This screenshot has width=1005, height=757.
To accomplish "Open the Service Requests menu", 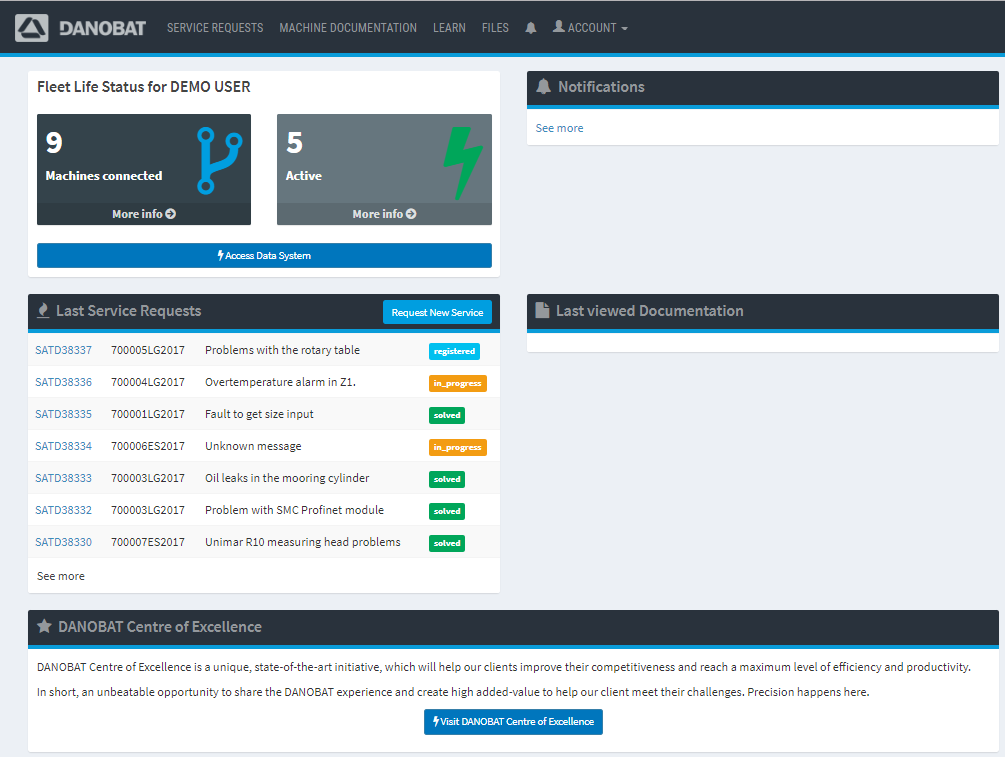I will [x=215, y=28].
